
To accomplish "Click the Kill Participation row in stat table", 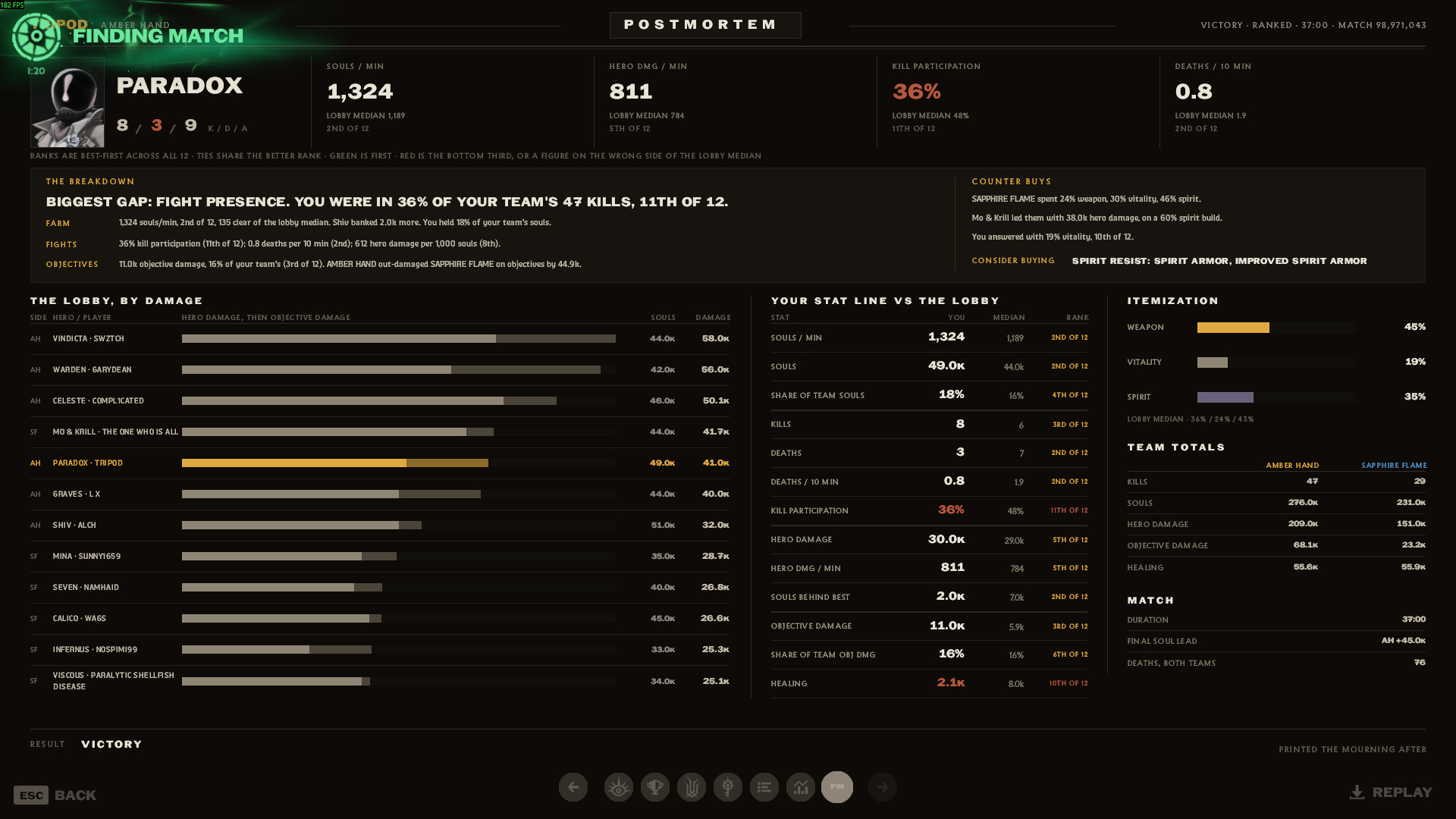I will pos(930,510).
